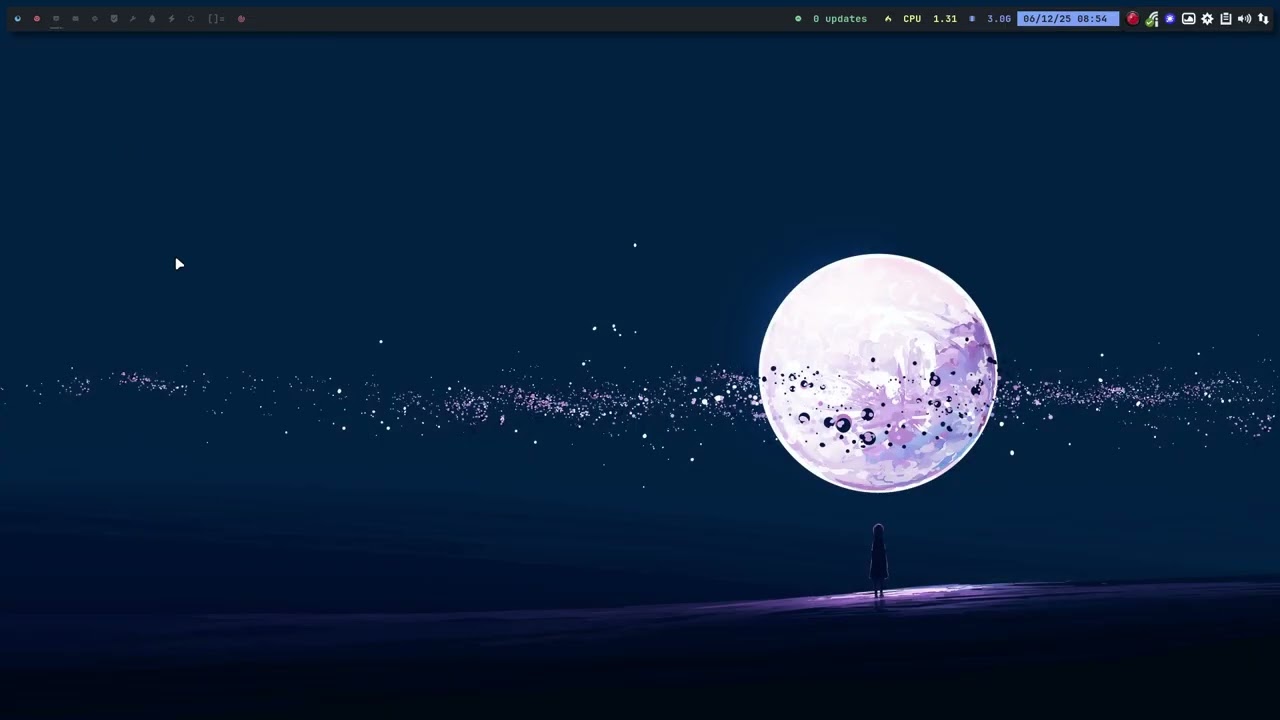This screenshot has height=720, width=1280.
Task: Click the speaker volume tray icon
Action: (1244, 18)
